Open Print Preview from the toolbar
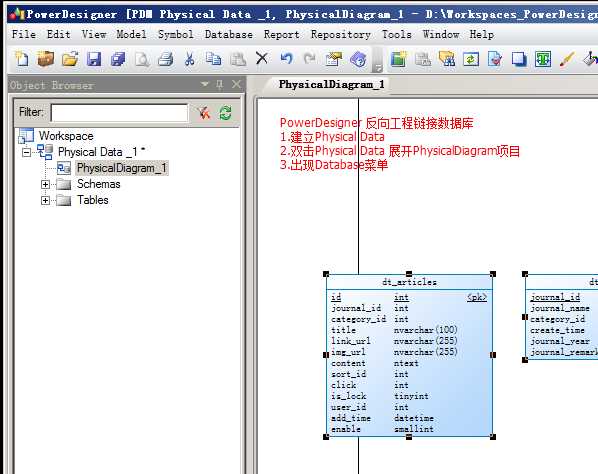The image size is (598, 474). point(142,59)
